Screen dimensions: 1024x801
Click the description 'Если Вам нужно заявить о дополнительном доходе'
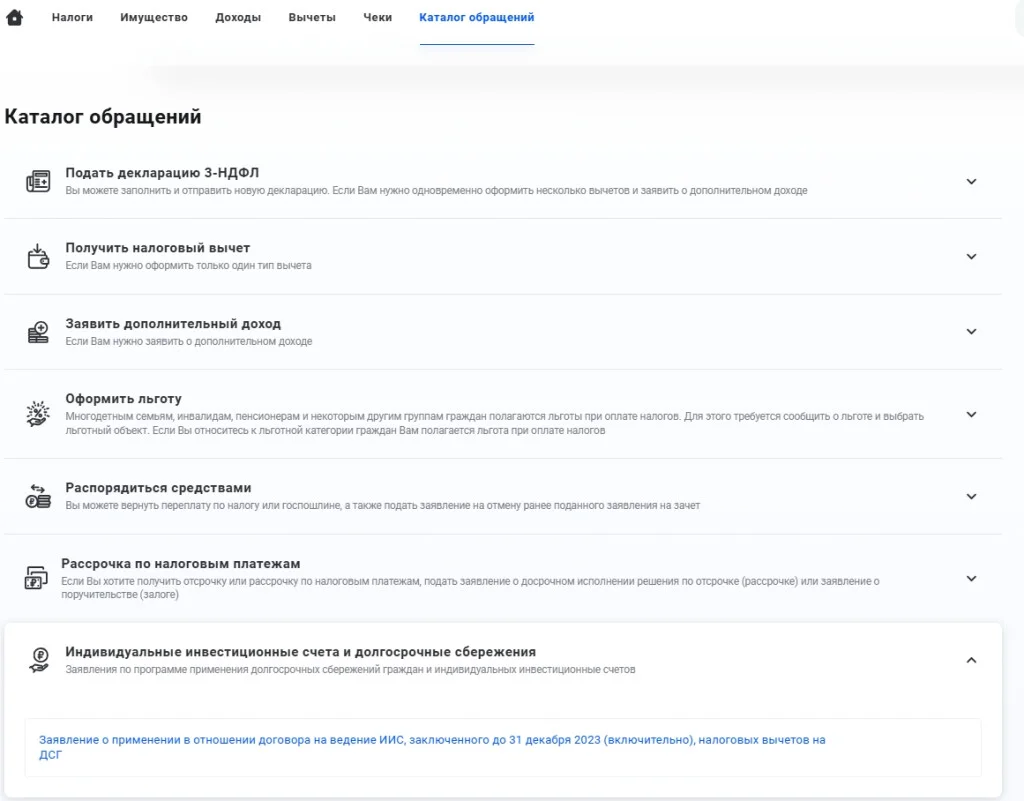[x=189, y=341]
